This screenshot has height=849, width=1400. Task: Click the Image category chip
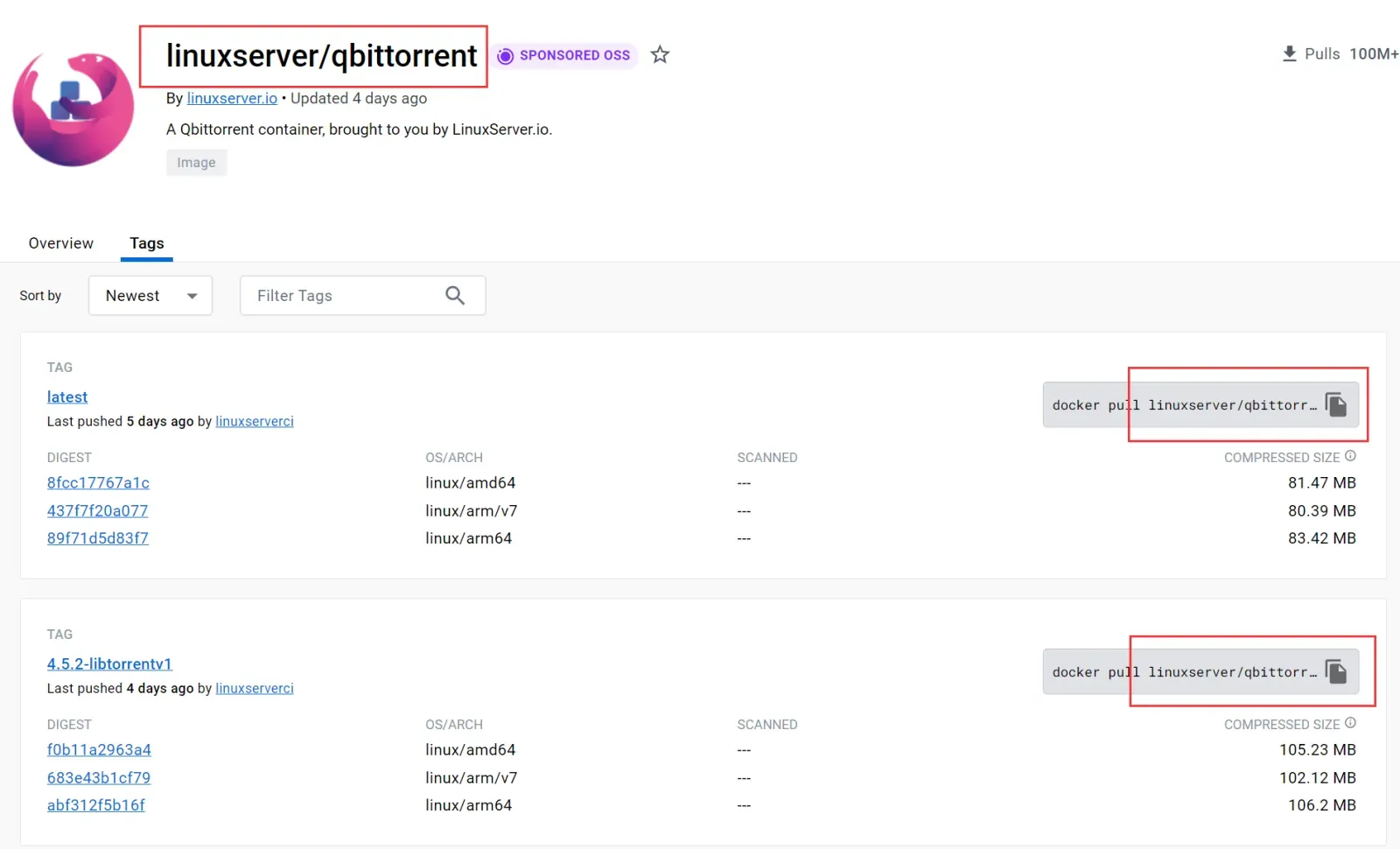[x=197, y=163]
